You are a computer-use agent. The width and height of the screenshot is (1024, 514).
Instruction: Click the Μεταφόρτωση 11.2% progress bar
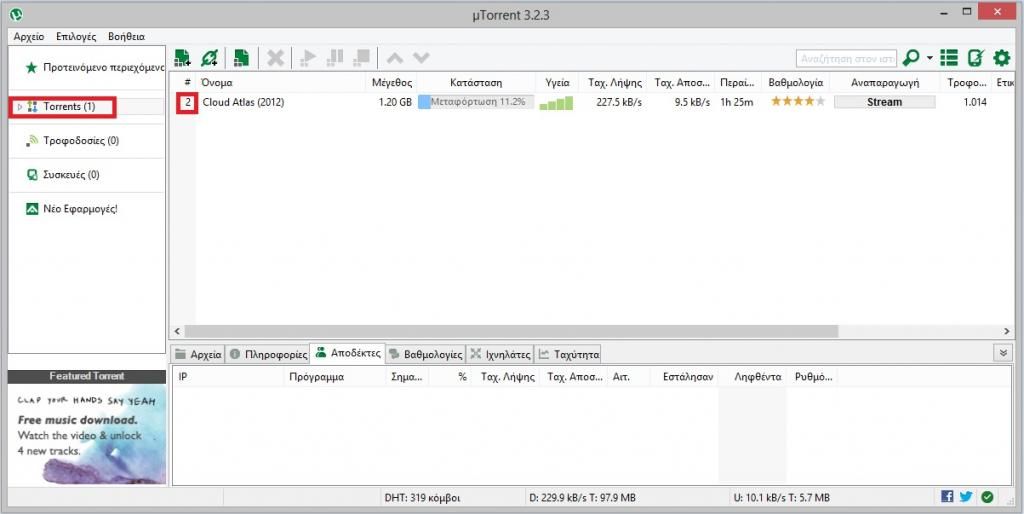(x=476, y=102)
